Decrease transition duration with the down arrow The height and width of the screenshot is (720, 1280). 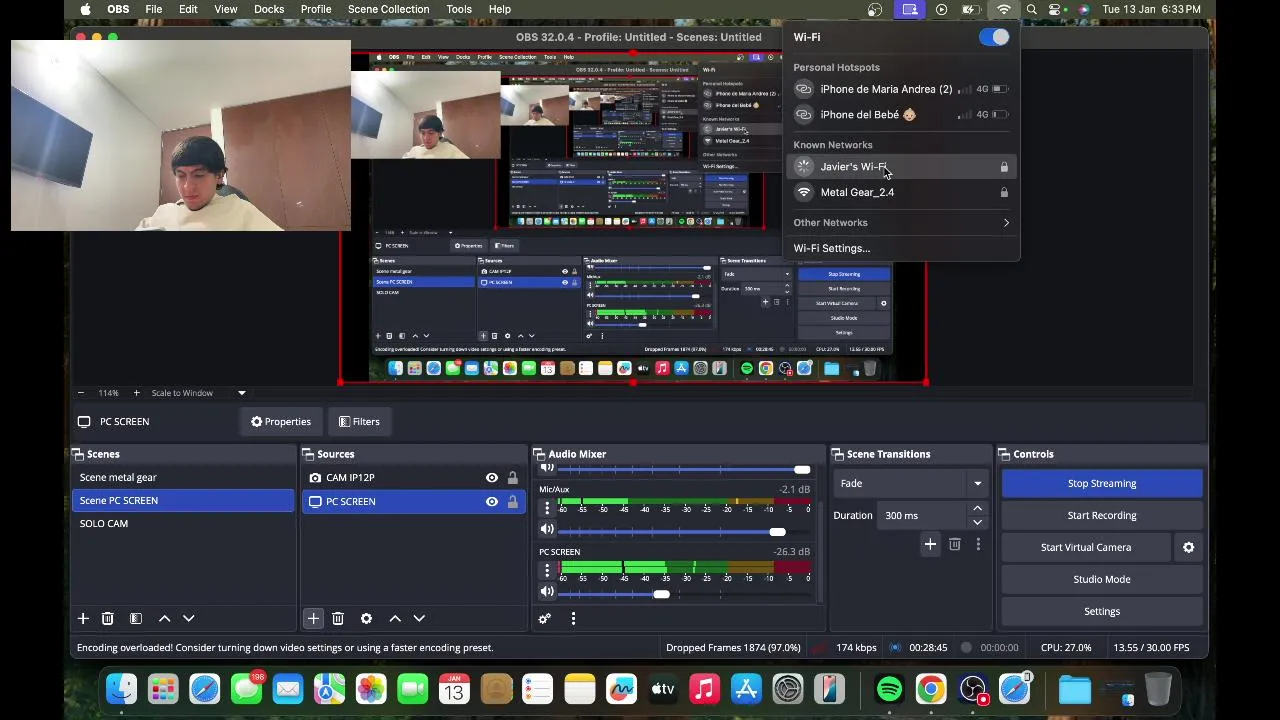(977, 522)
